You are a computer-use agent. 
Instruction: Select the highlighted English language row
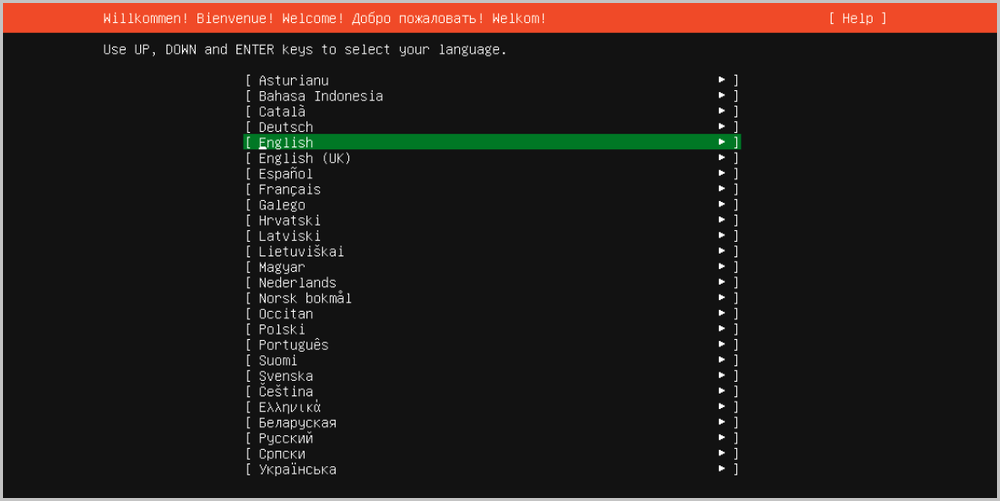[490, 143]
